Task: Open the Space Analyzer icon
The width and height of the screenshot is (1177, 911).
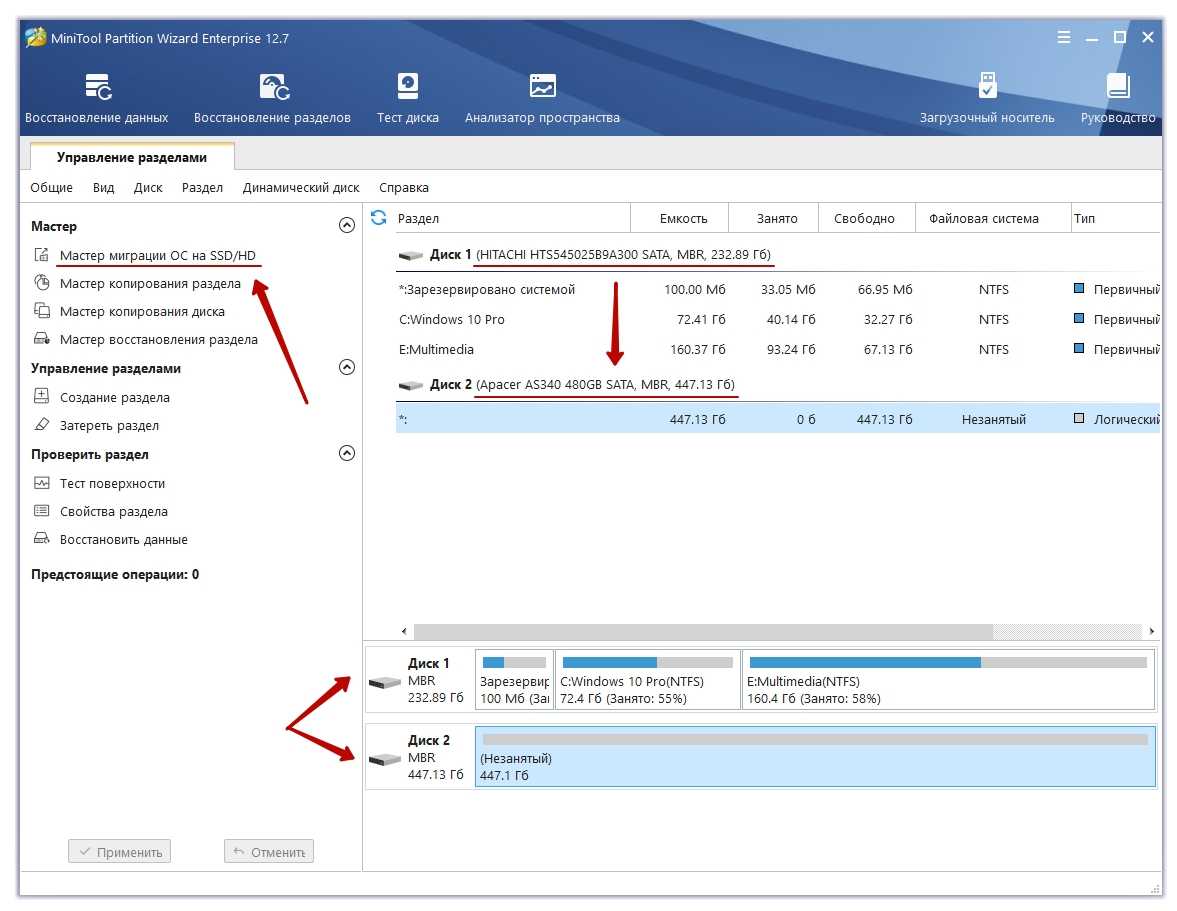Action: coord(542,86)
